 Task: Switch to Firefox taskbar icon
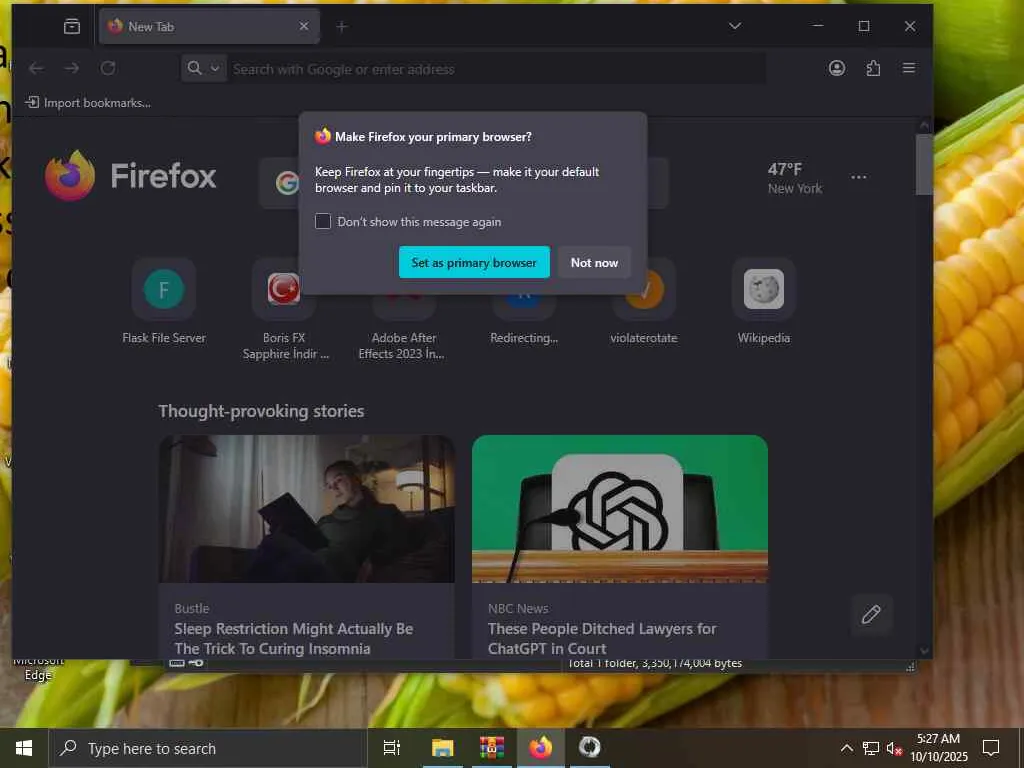541,748
